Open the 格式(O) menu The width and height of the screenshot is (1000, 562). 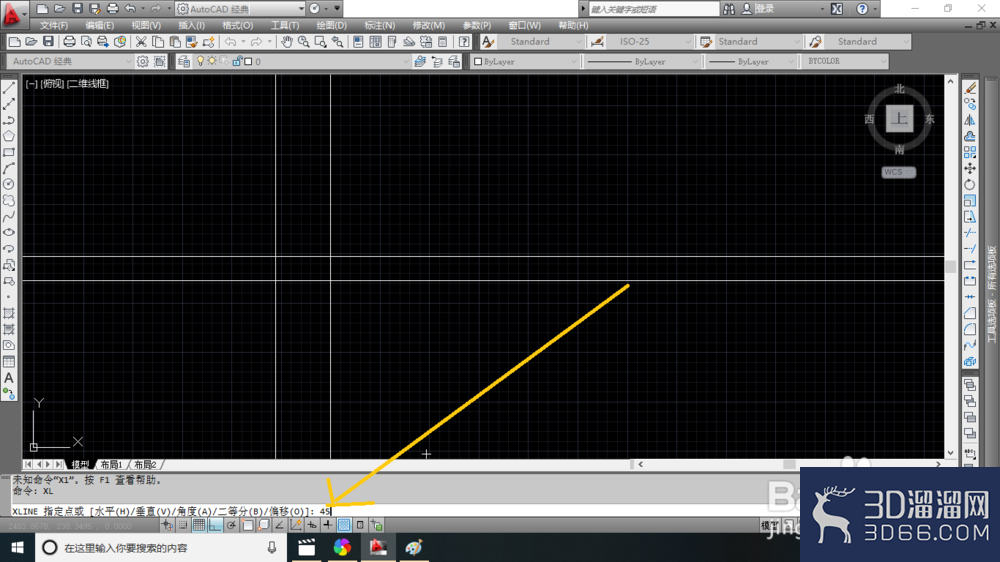point(237,26)
